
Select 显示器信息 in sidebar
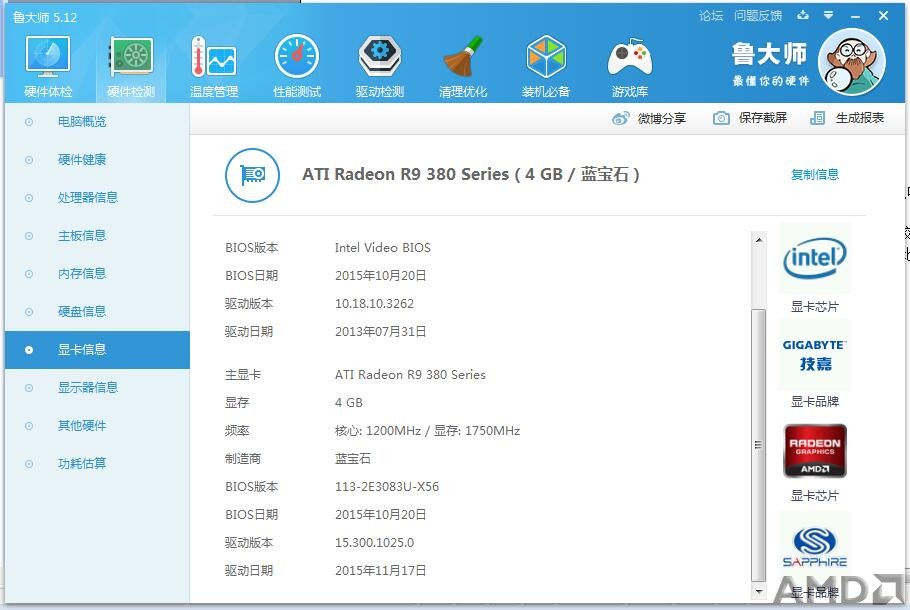click(x=97, y=388)
